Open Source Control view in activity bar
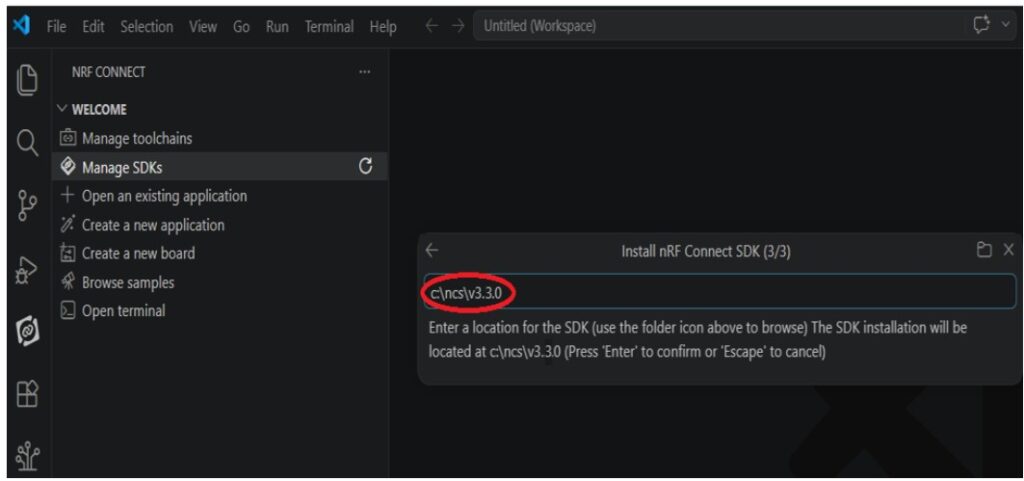Viewport: 1024px width, 481px height. pyautogui.click(x=27, y=205)
